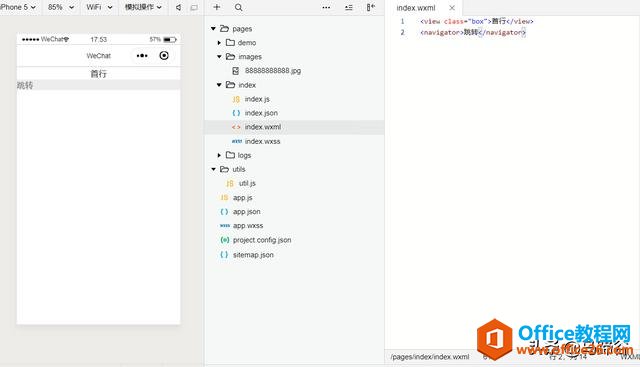The image size is (640, 367).
Task: Tap the simulator capsule circle close button
Action: pyautogui.click(x=164, y=56)
